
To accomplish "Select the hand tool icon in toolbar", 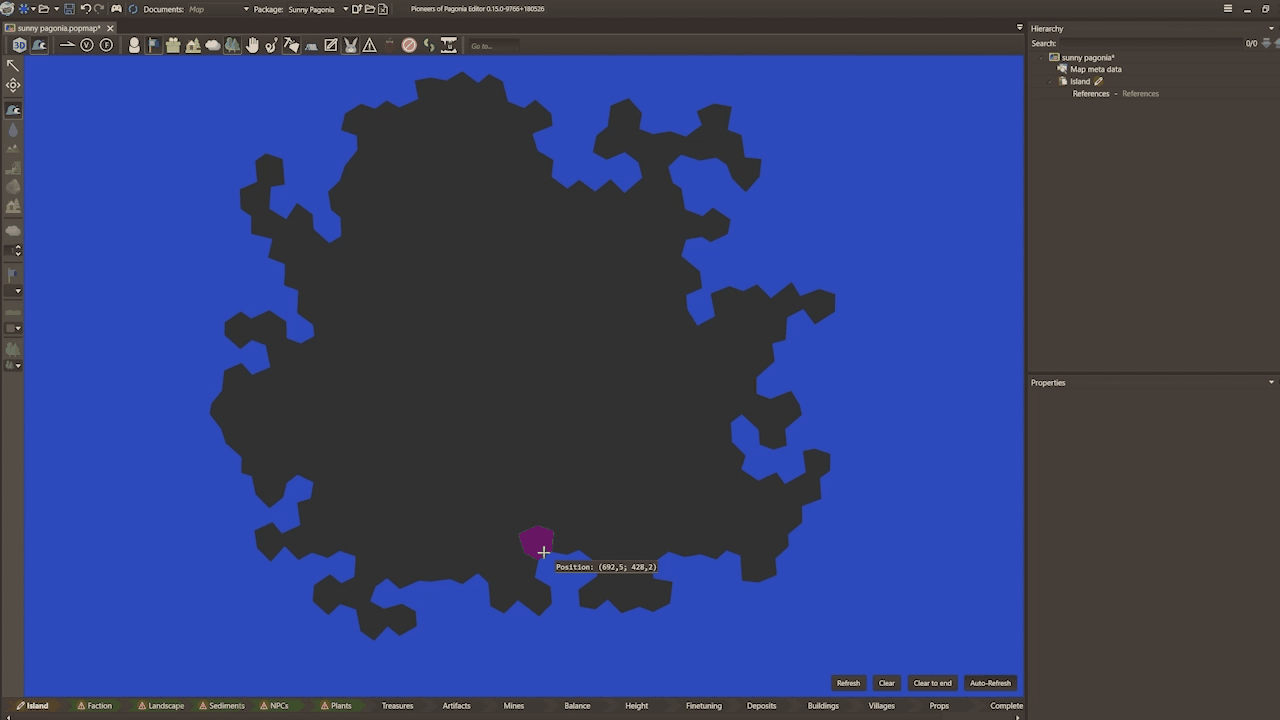I will (252, 45).
